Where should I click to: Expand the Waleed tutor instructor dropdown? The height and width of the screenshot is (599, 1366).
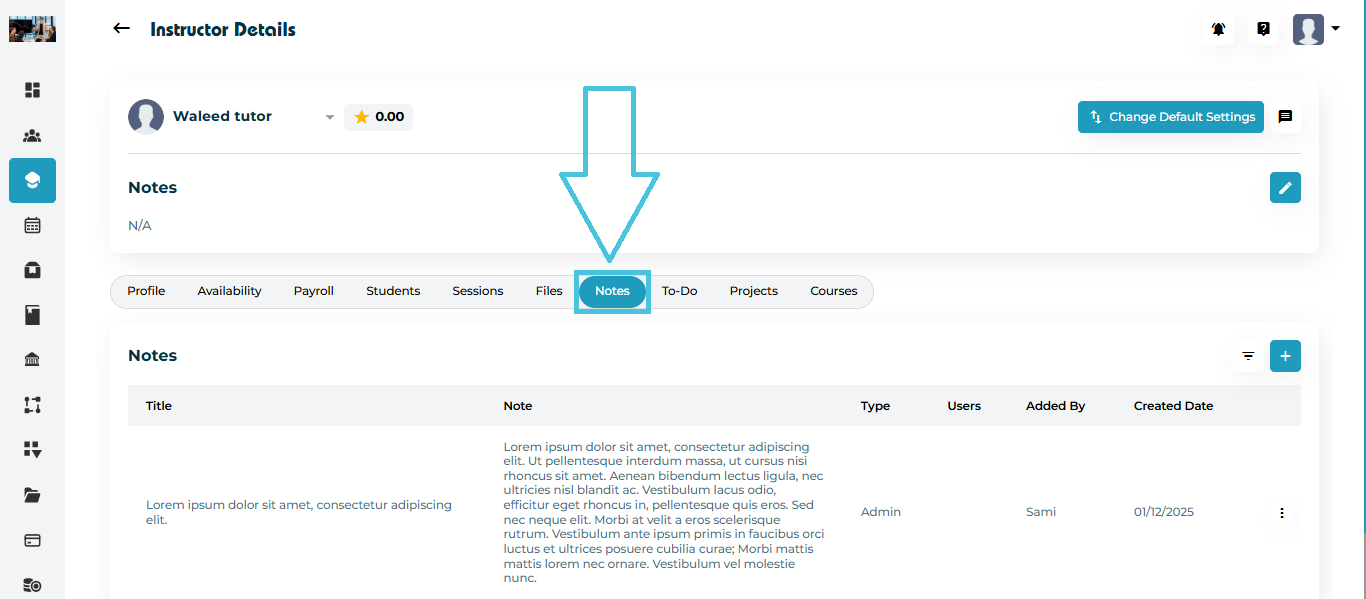click(x=329, y=118)
